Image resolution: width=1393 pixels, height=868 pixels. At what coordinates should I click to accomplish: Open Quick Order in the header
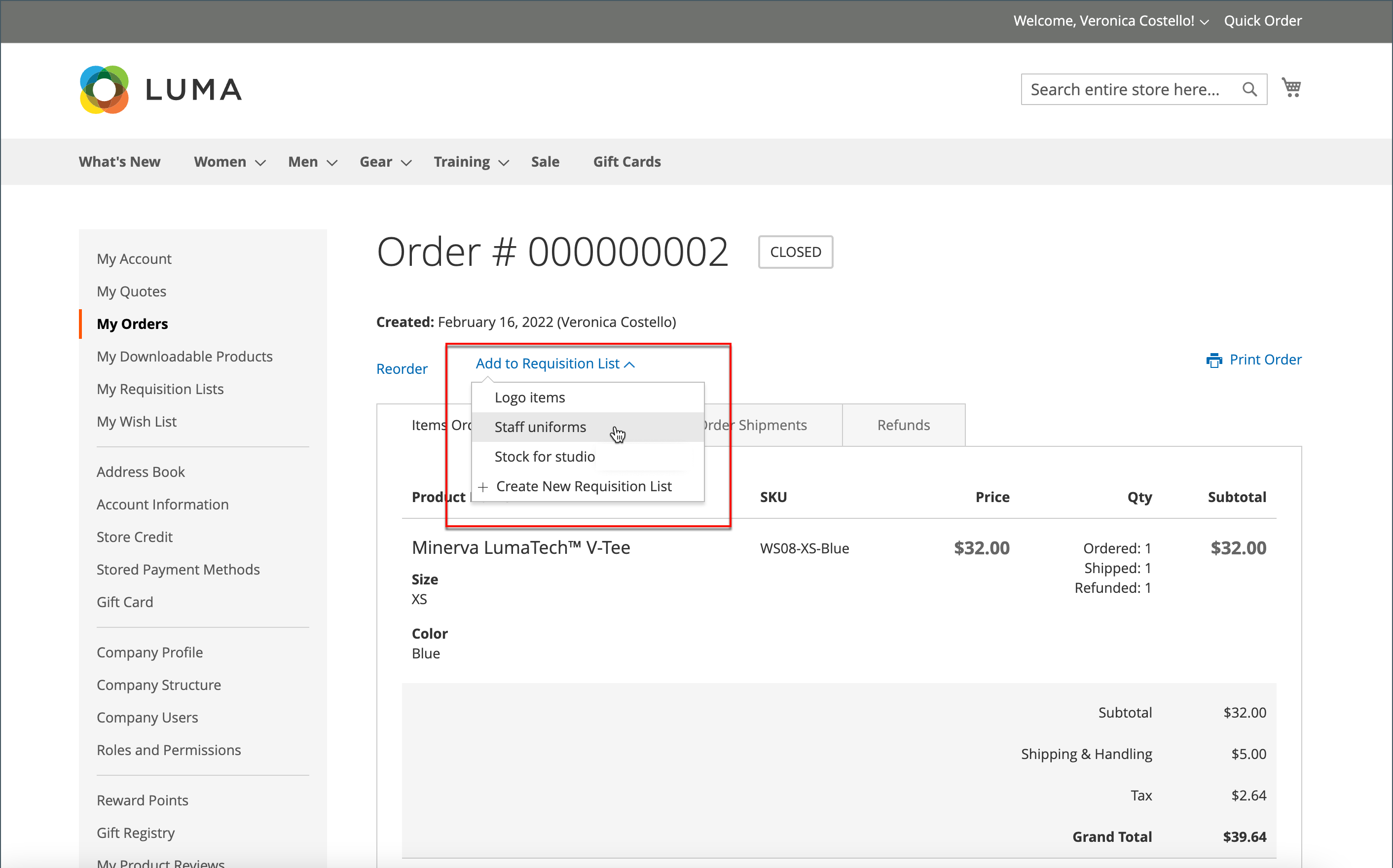coord(1262,21)
